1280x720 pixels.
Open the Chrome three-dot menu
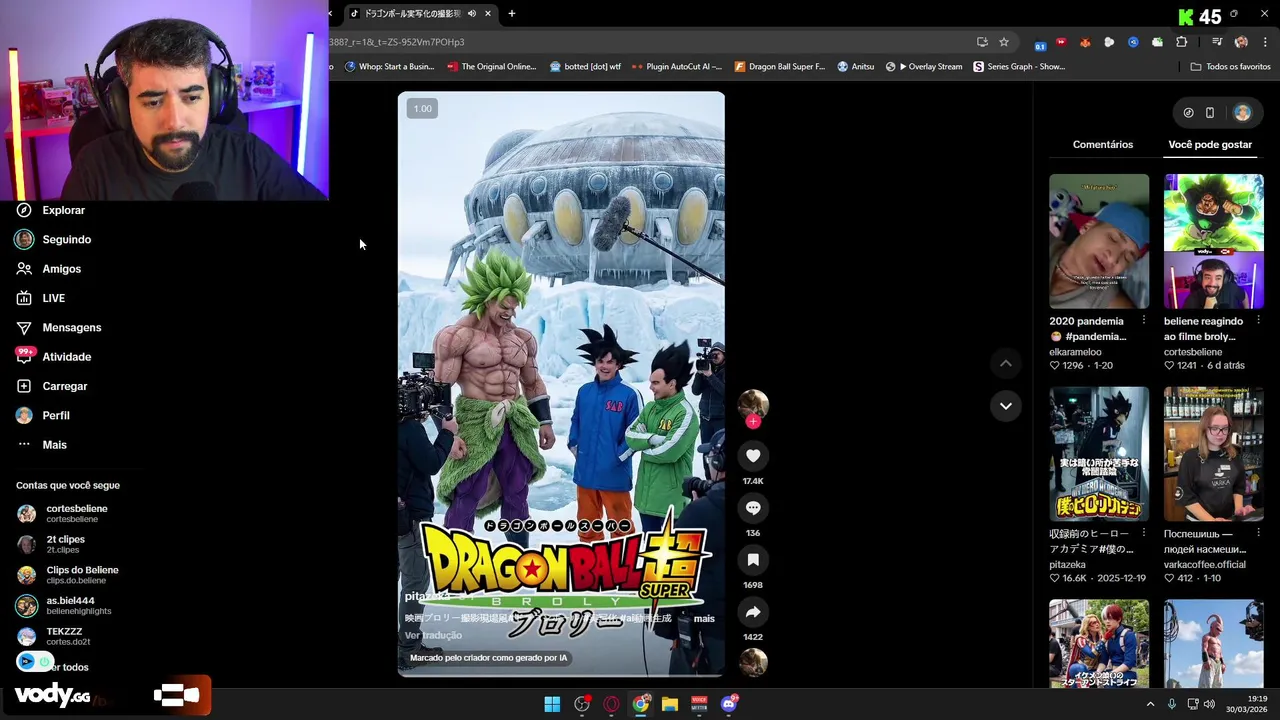[1265, 42]
